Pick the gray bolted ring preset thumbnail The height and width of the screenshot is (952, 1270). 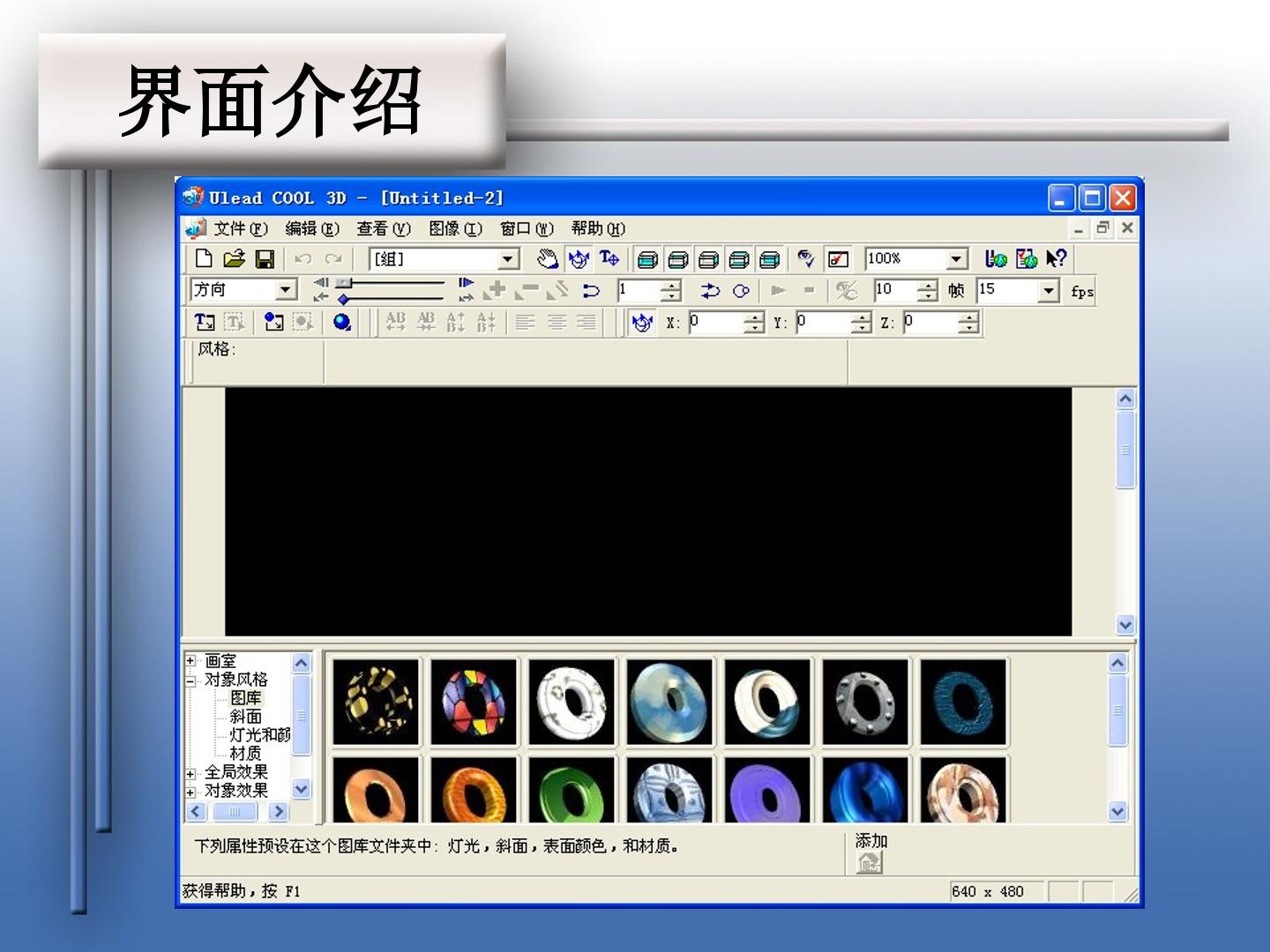point(865,702)
